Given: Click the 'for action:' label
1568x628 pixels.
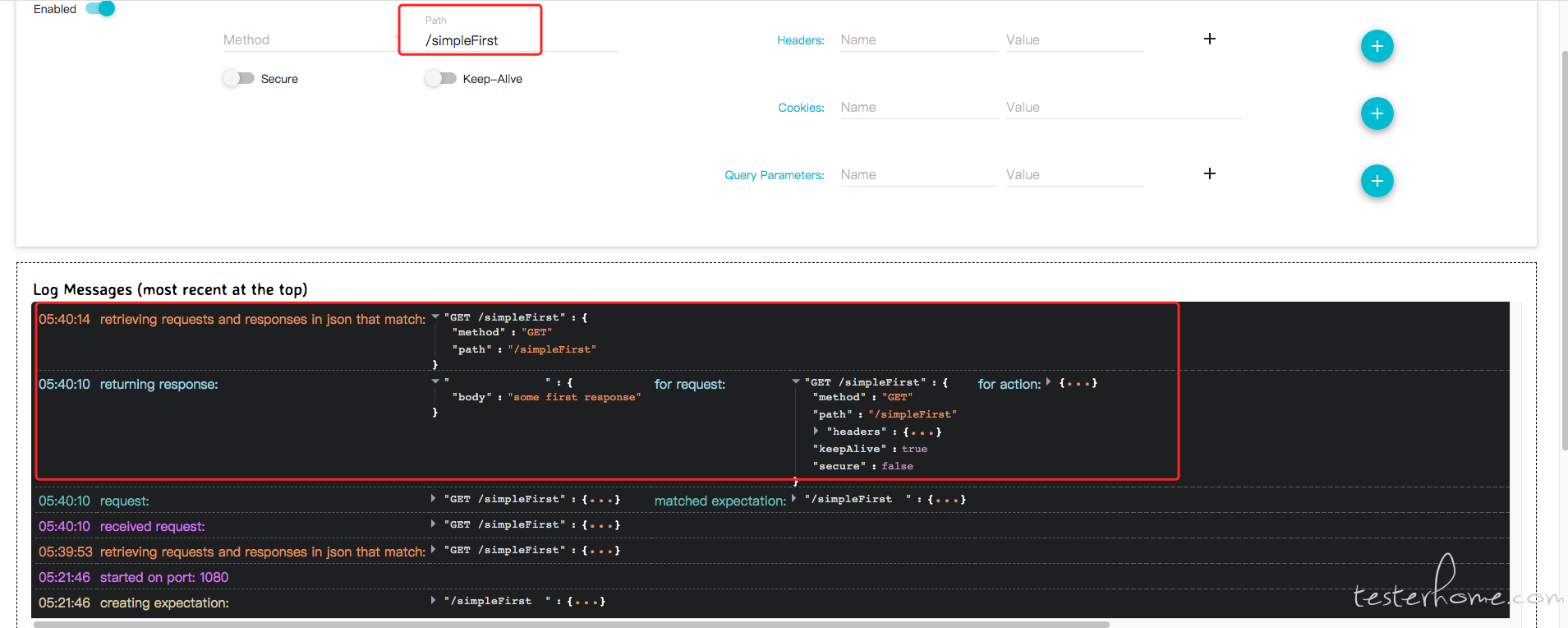Looking at the screenshot, I should 1009,384.
